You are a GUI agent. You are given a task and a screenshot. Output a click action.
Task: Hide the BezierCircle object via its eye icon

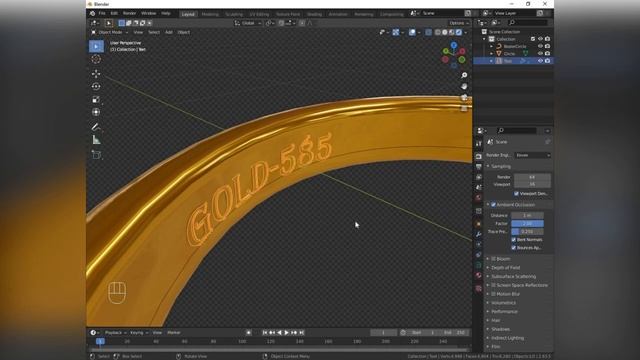(x=540, y=46)
